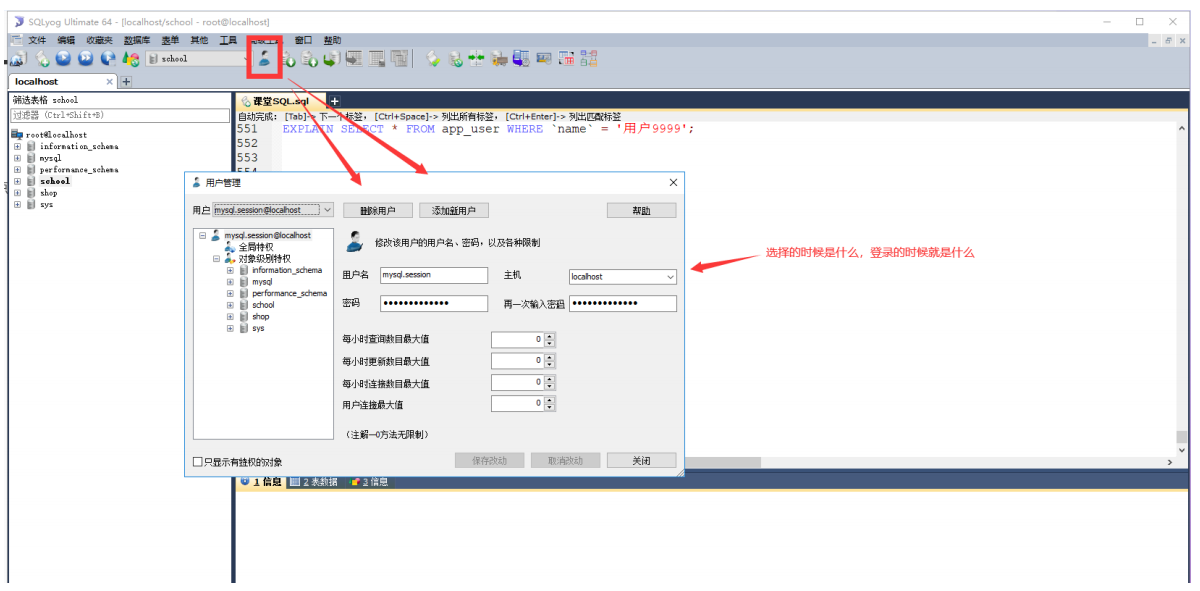Open the 帮助 menu in the menu bar
1200x591 pixels.
[x=332, y=40]
